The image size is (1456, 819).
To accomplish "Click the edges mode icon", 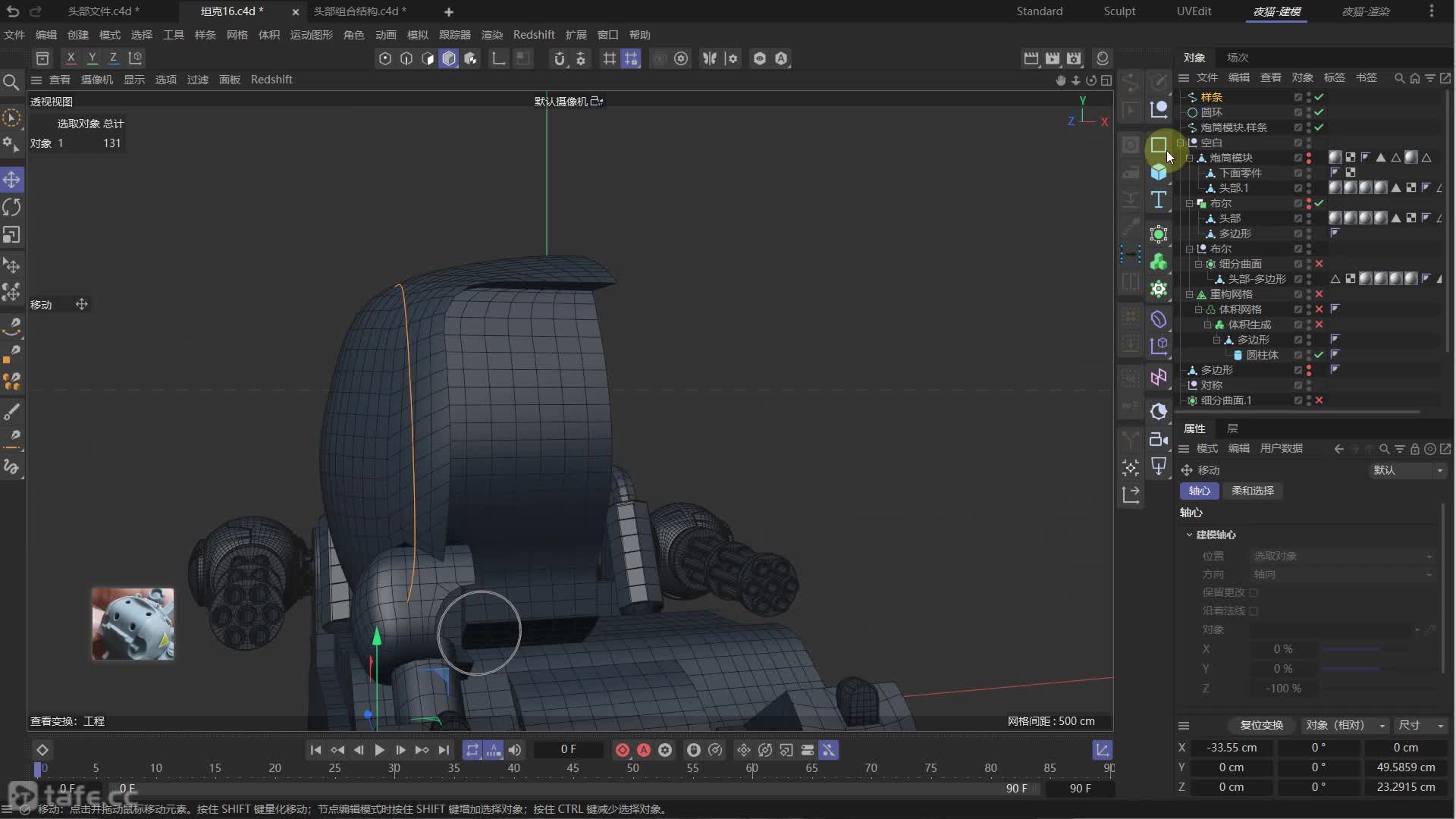I will coord(406,58).
